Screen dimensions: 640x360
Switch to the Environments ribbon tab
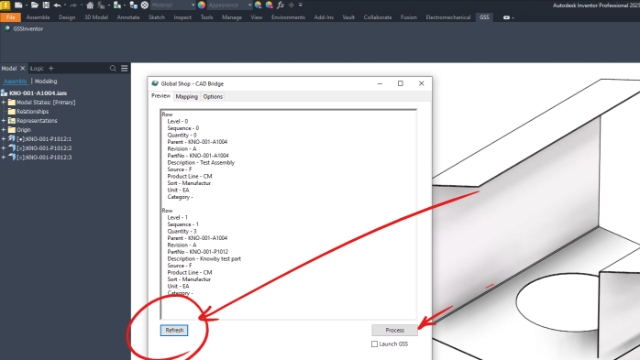(x=288, y=17)
